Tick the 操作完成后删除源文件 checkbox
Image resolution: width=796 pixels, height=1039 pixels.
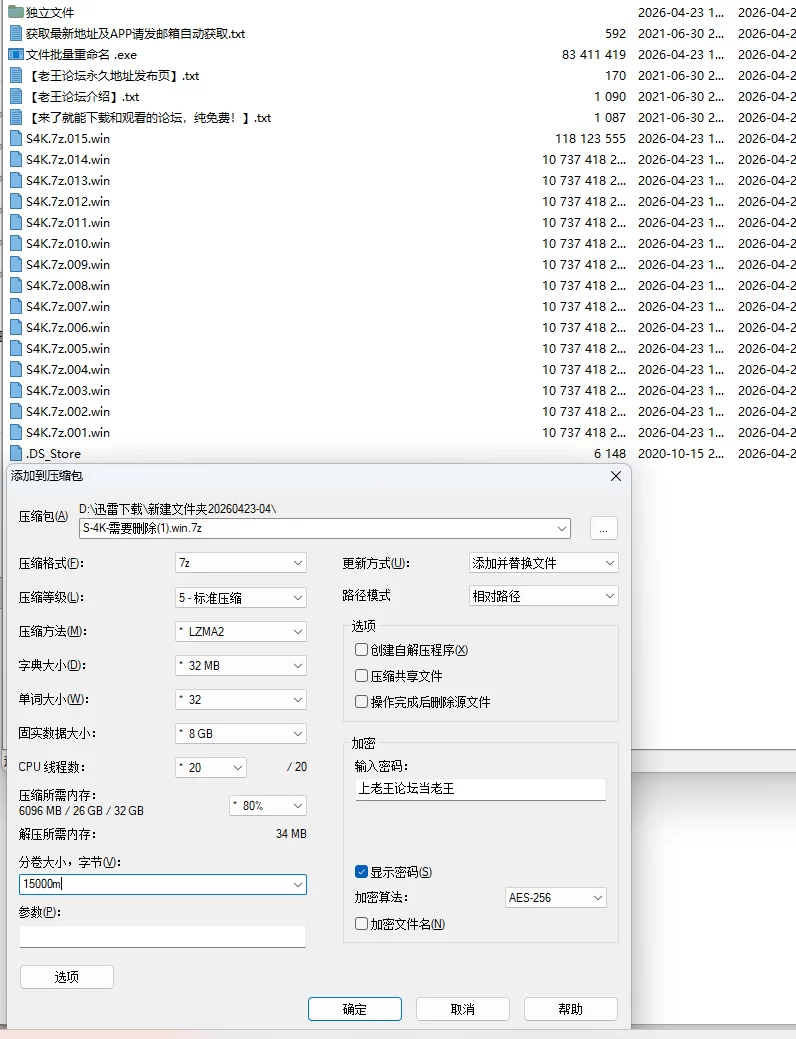pyautogui.click(x=361, y=702)
